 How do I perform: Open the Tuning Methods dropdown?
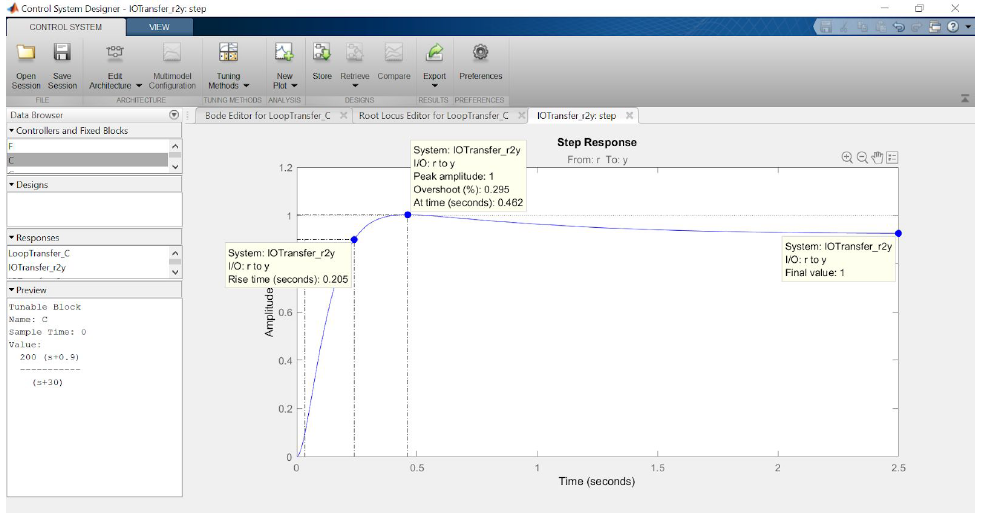tap(228, 81)
